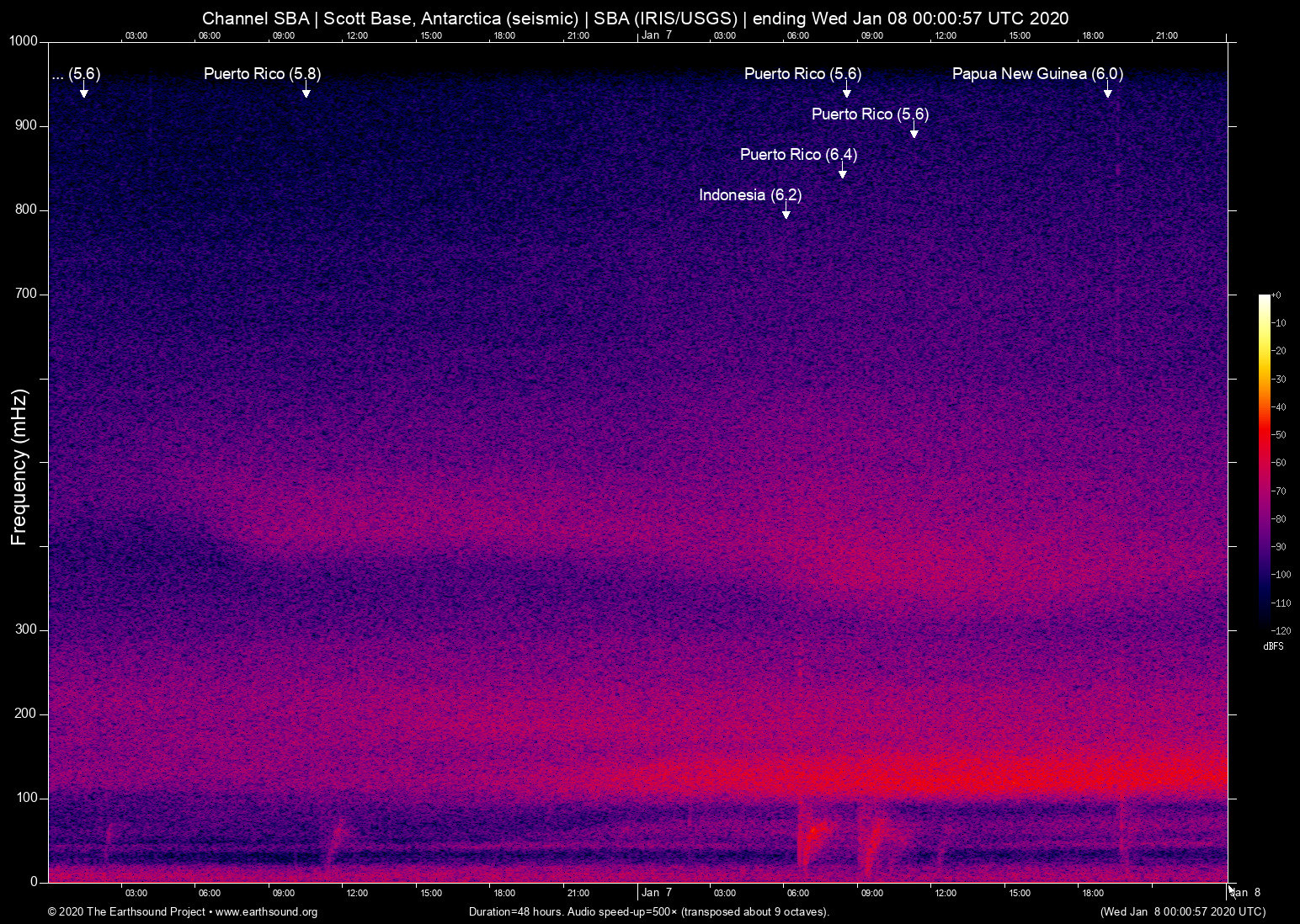Select the Papua New Guinea (6.0) event marker
Image resolution: width=1300 pixels, height=924 pixels.
pos(1109,93)
